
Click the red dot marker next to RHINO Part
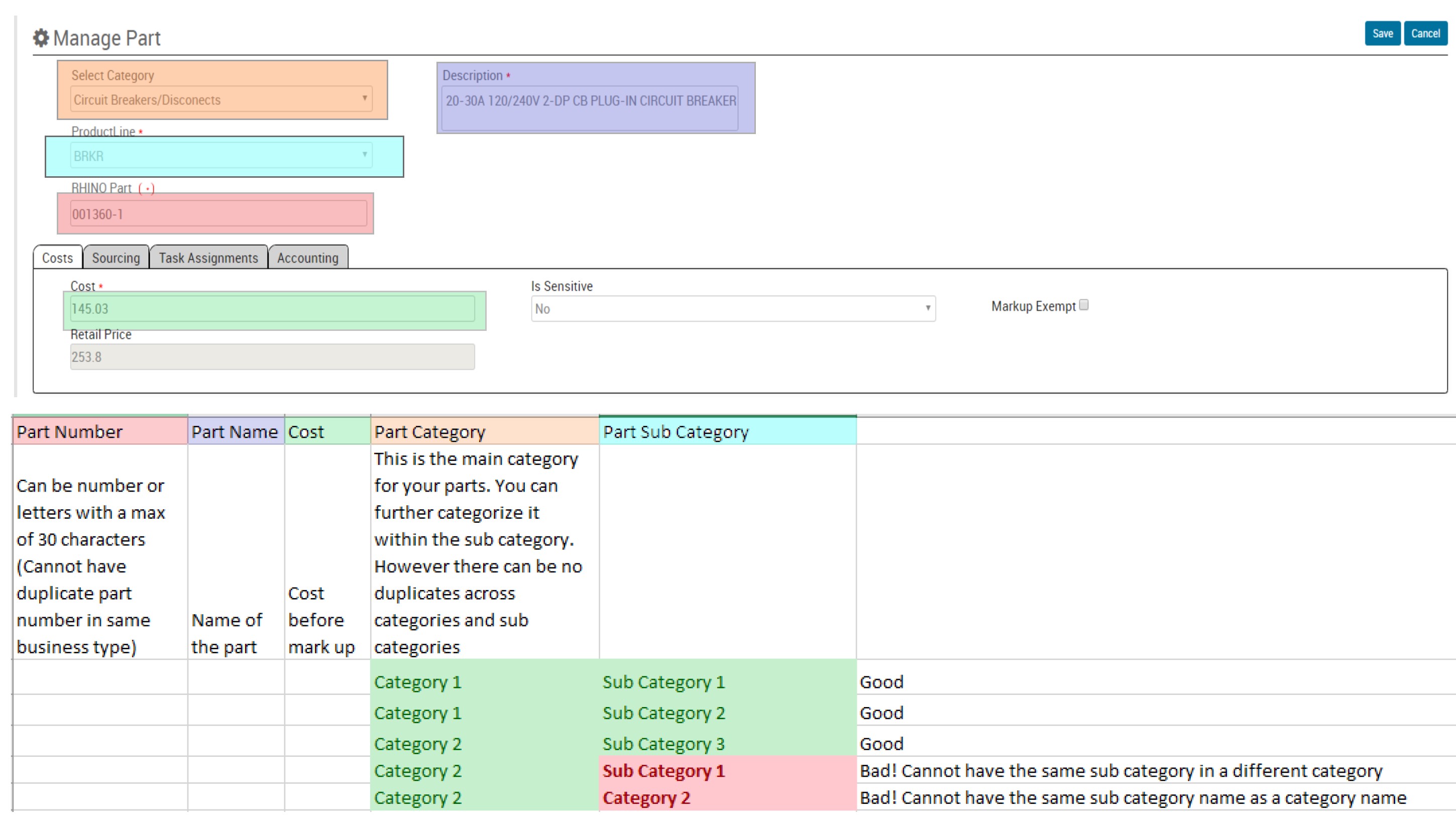coord(148,189)
